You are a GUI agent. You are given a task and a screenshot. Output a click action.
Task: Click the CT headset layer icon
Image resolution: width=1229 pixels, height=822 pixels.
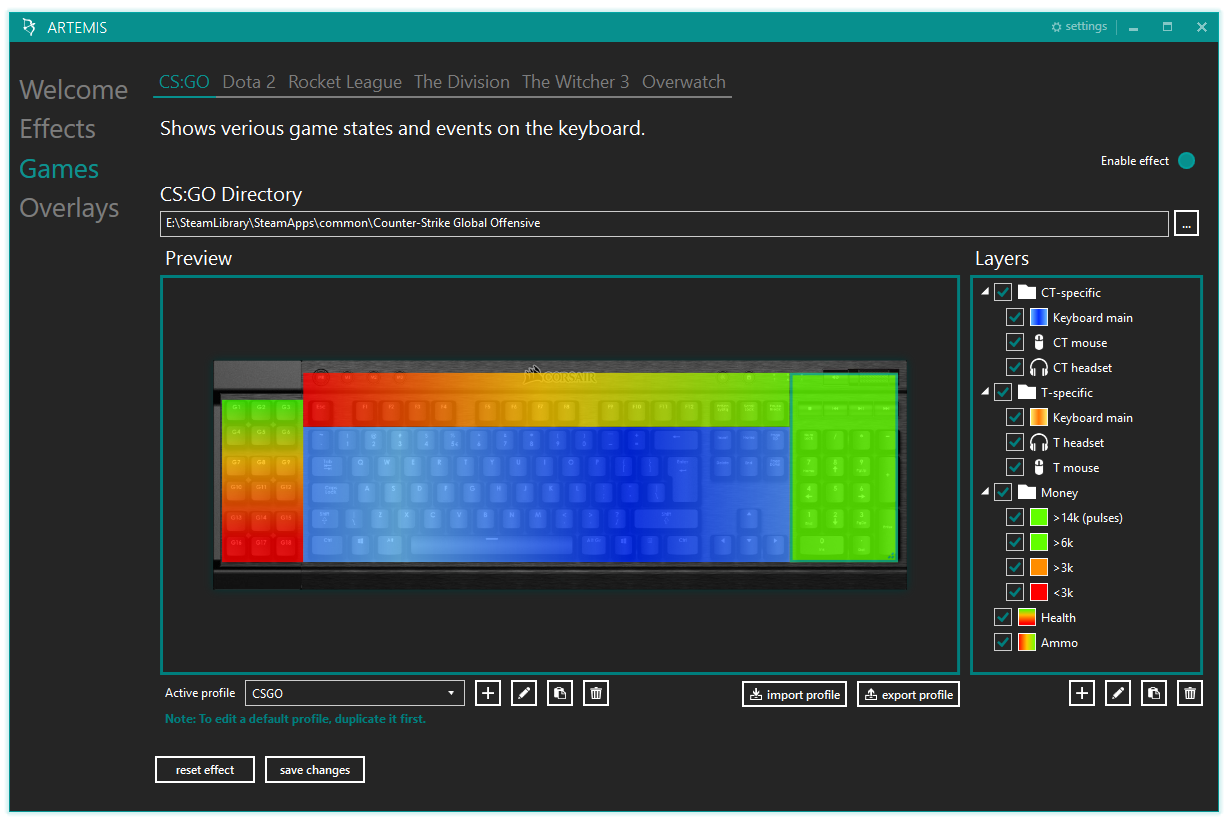[1039, 367]
